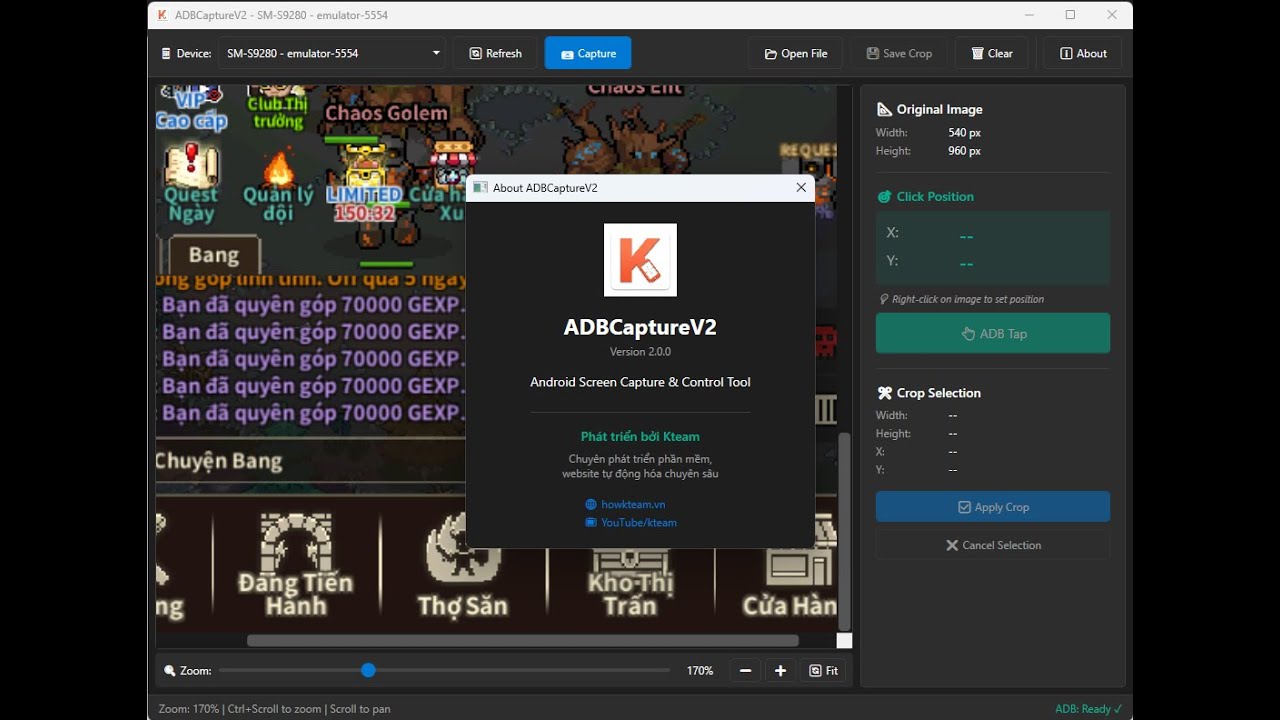This screenshot has width=1280, height=720.
Task: Click the blue Capture button
Action: pos(588,53)
